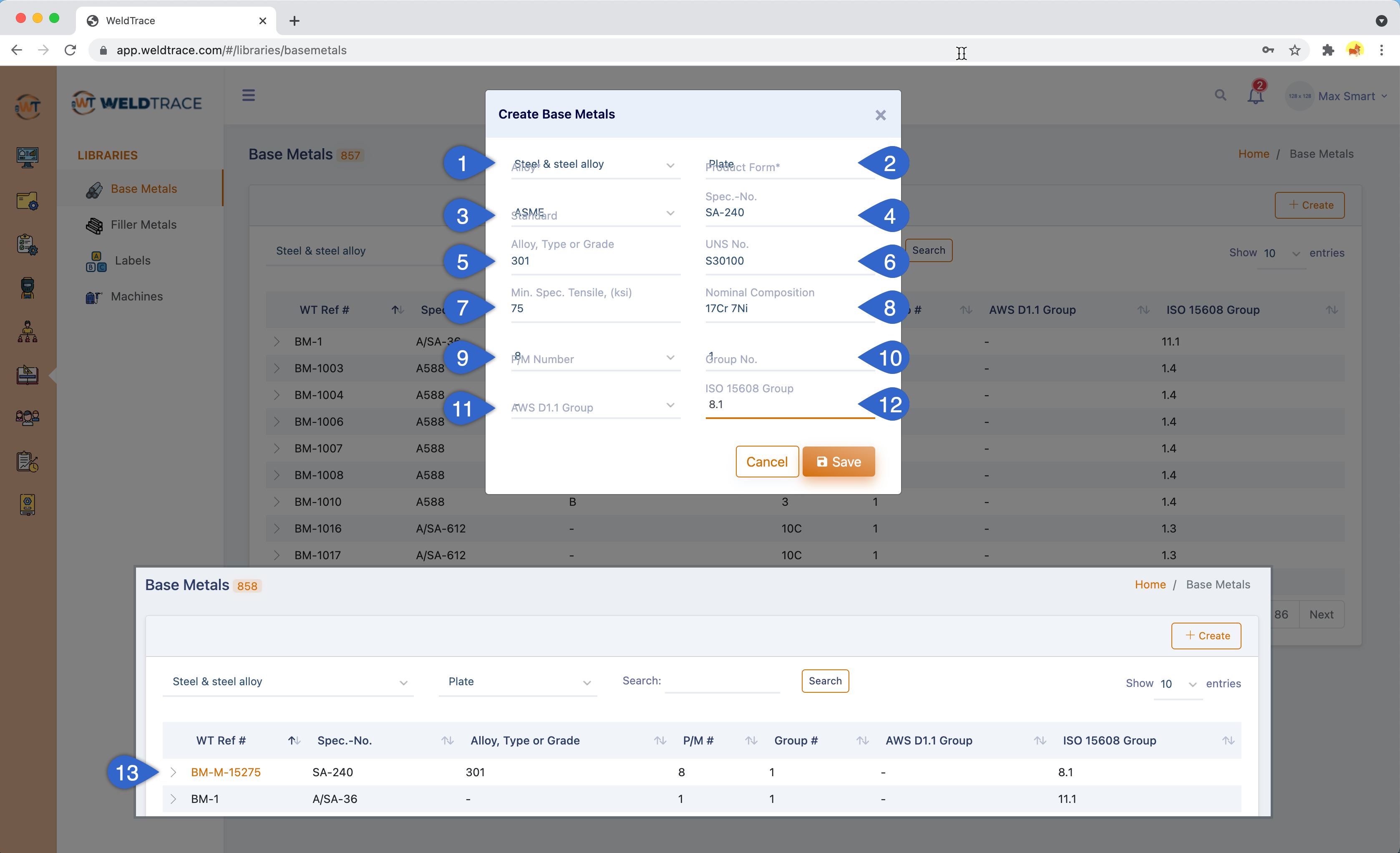Open Show entries dropdown in lower panel
The height and width of the screenshot is (853, 1400).
pos(1178,684)
